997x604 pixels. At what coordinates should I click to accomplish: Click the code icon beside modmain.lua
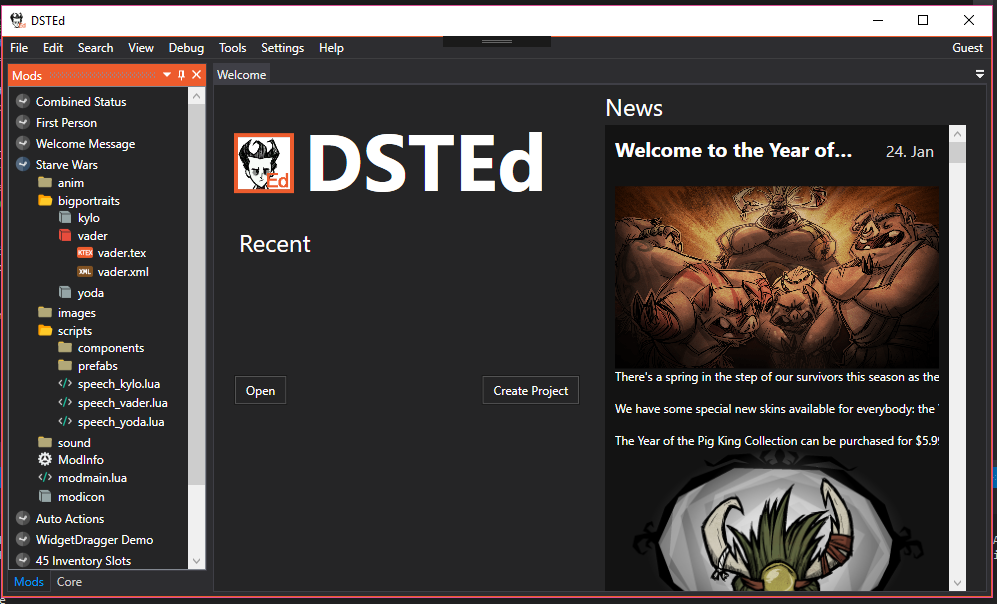click(x=45, y=478)
